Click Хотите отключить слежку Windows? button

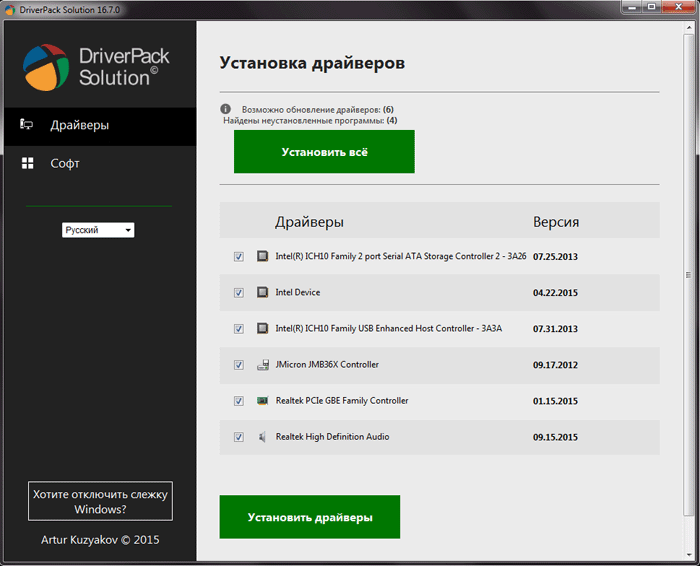[100, 501]
